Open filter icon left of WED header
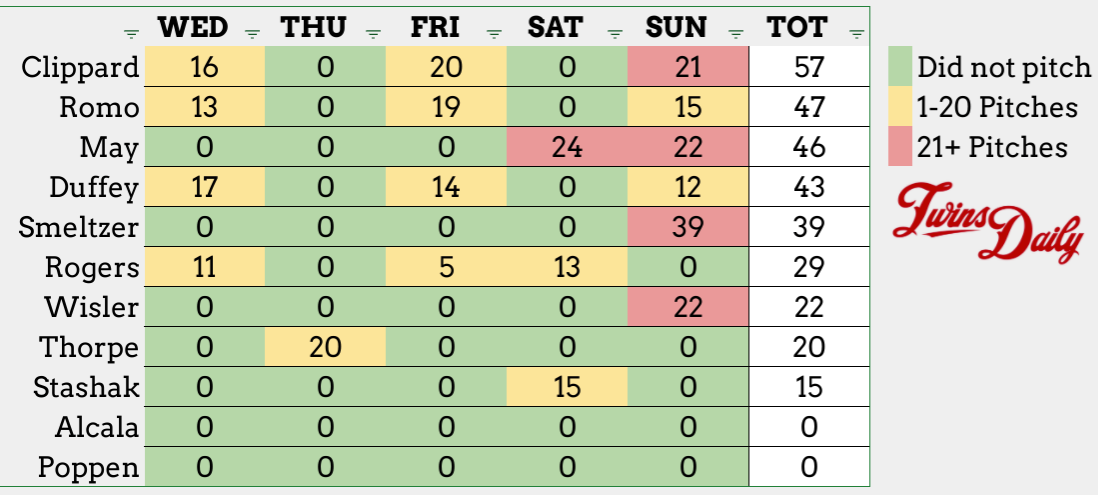This screenshot has height=495, width=1098. [132, 34]
